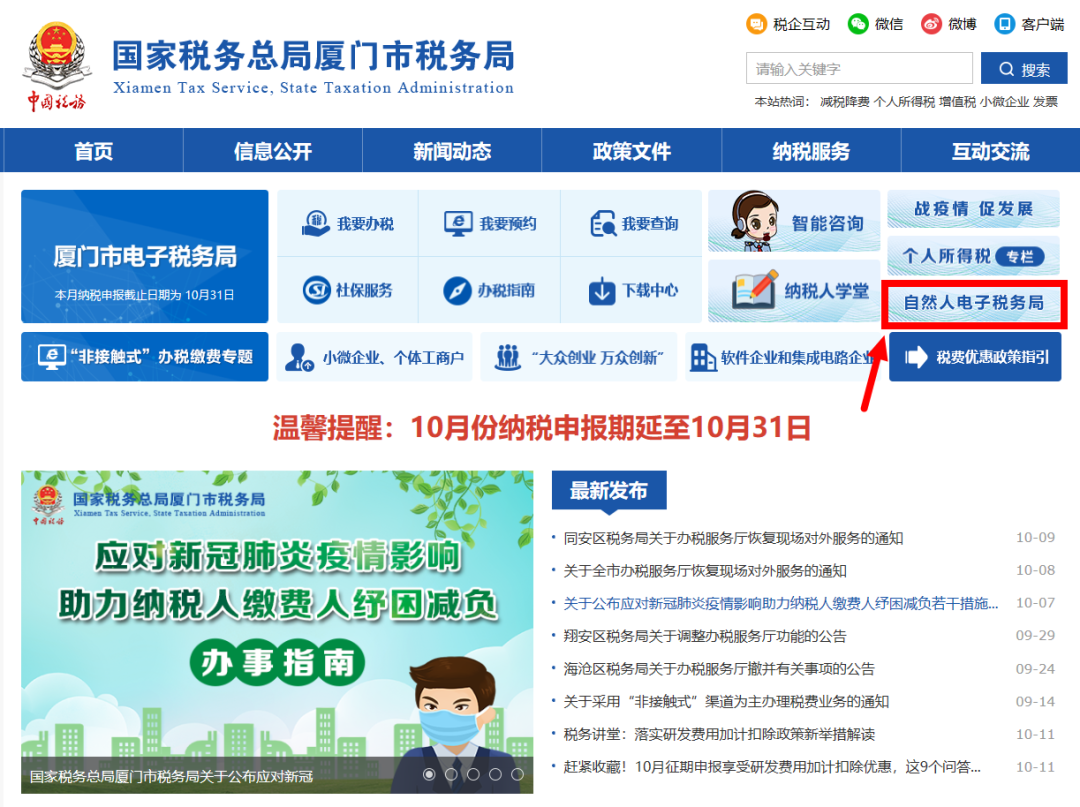
Task: Click the site title 国家税务总局厦门市税务局
Action: [x=313, y=56]
